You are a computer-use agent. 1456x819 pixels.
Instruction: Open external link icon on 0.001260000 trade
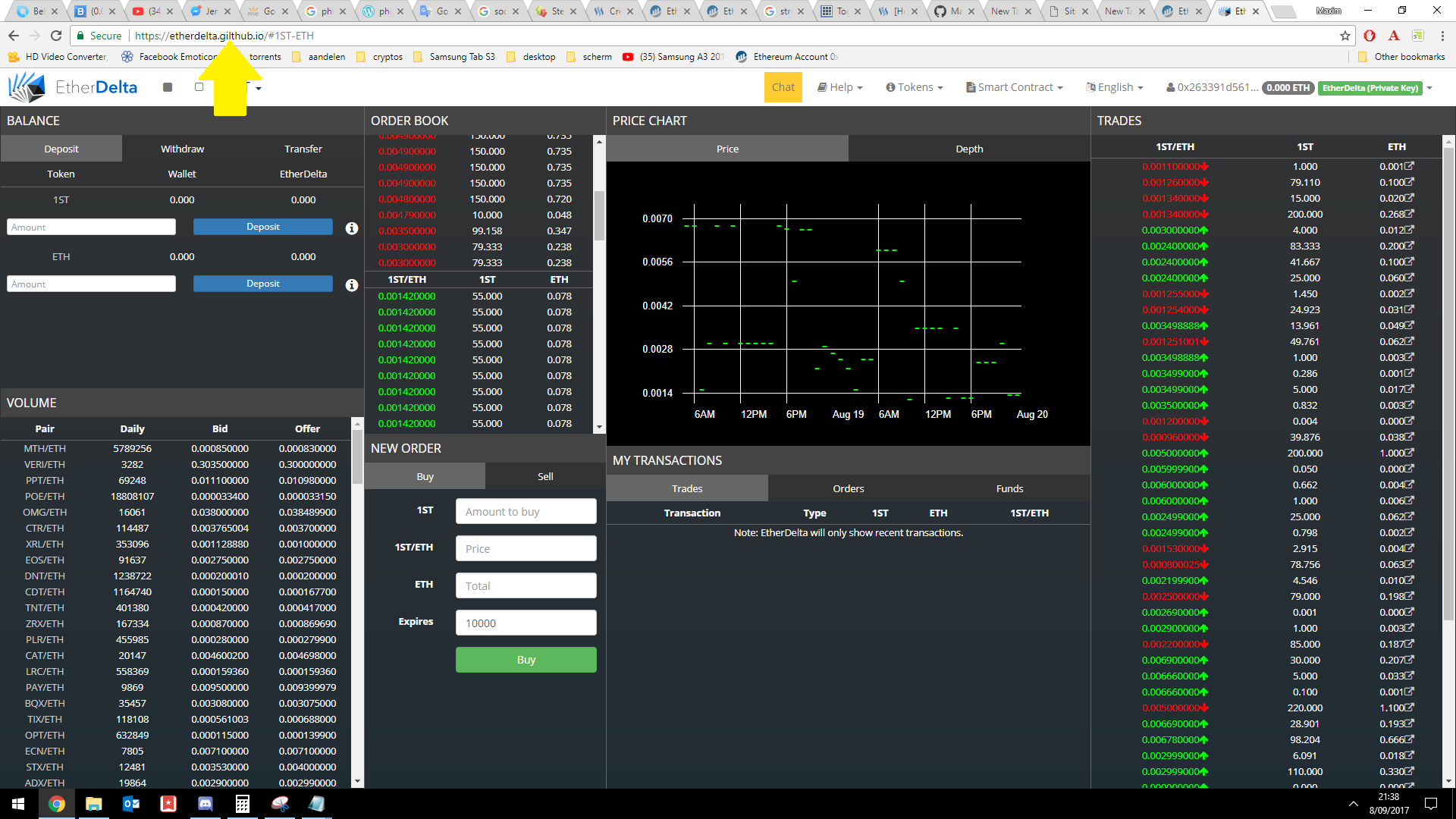tap(1409, 182)
